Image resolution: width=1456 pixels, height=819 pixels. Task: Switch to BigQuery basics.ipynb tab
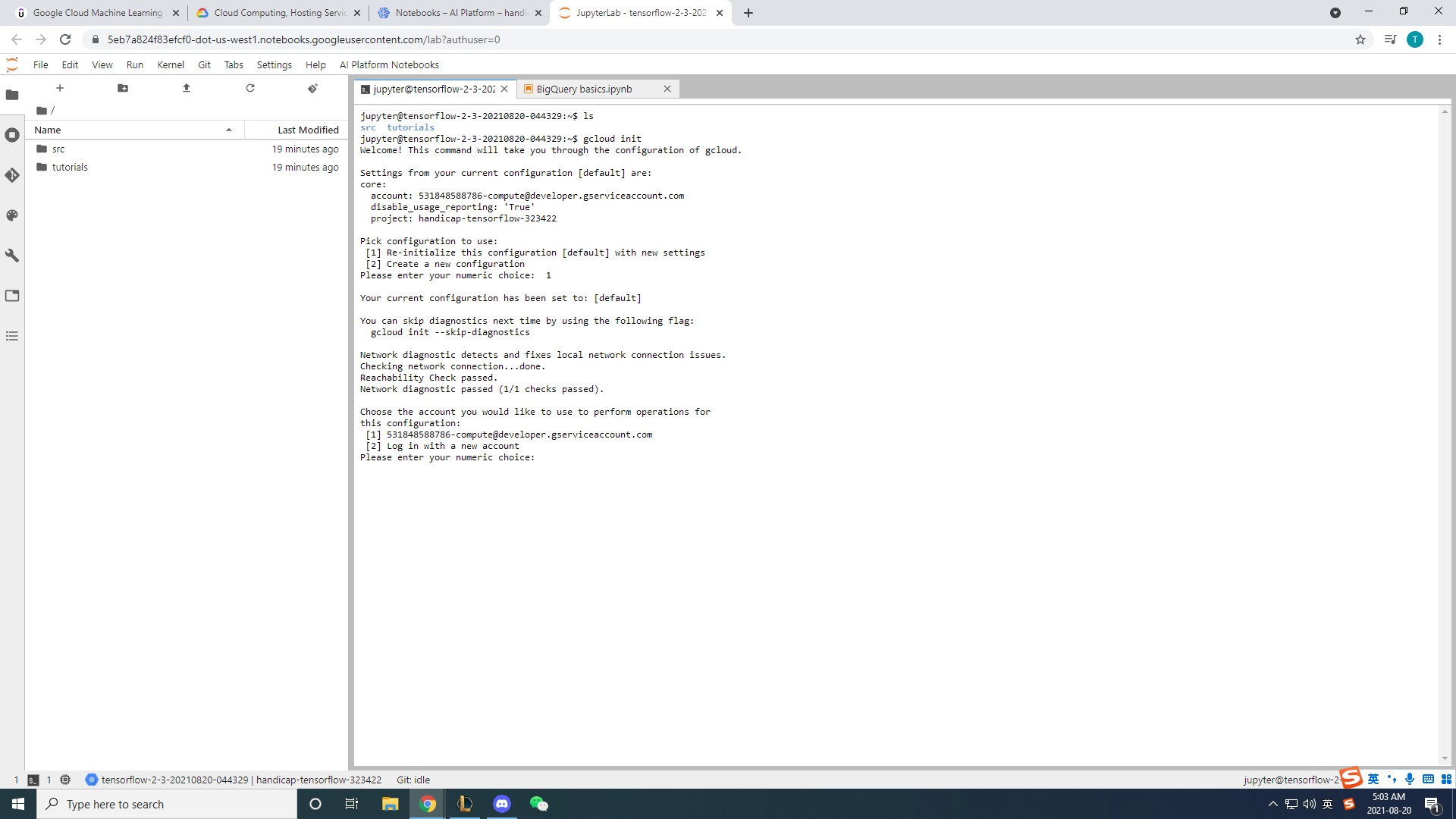point(584,89)
